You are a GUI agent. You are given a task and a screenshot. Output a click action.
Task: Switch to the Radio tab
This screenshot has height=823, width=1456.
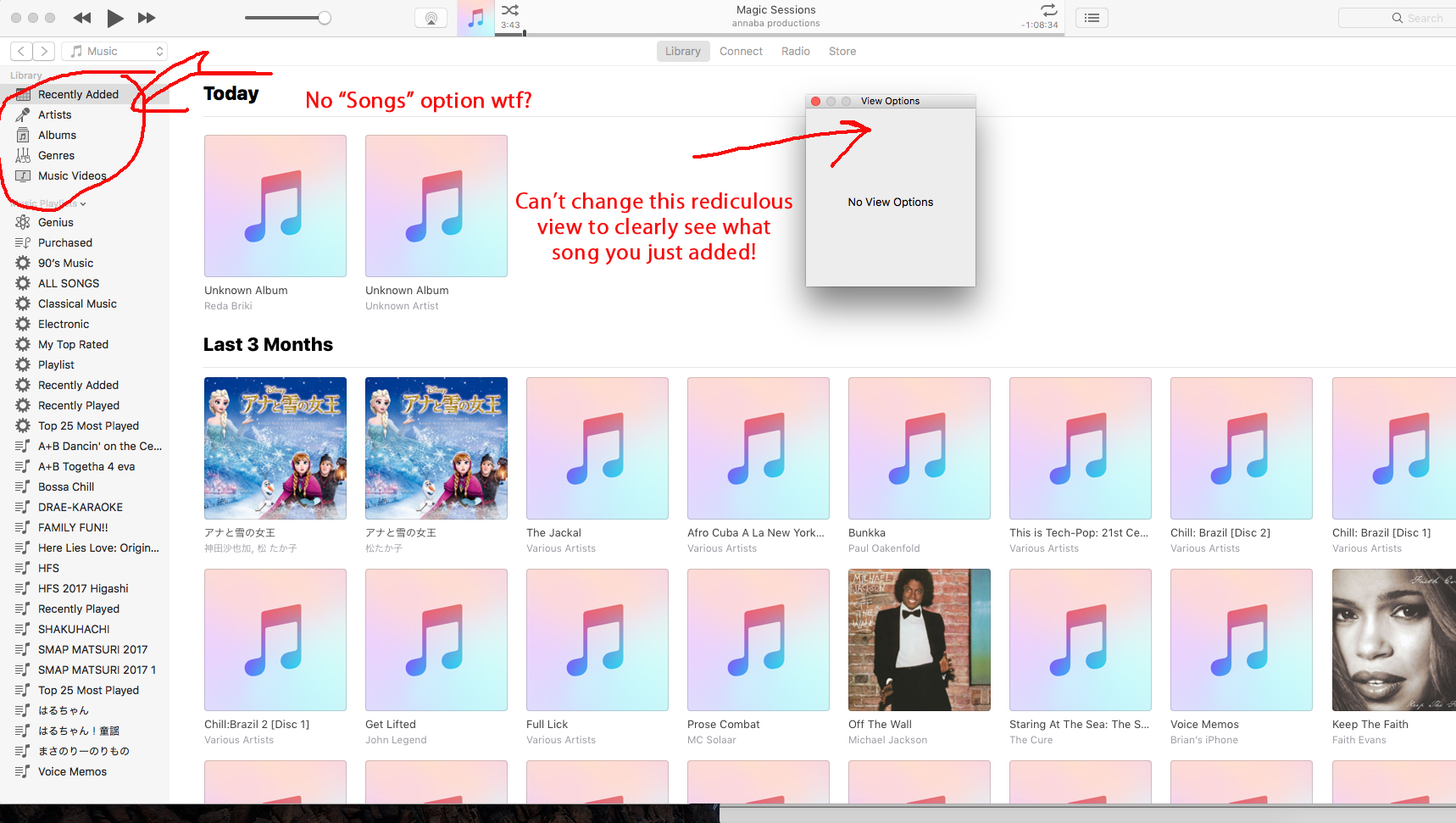tap(796, 52)
